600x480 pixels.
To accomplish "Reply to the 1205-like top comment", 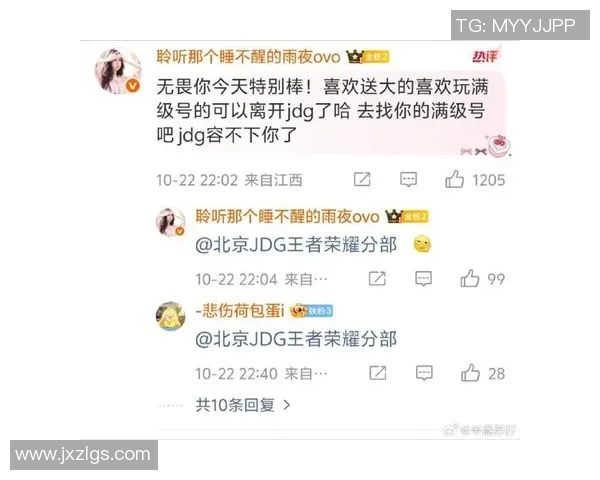I will 408,179.
